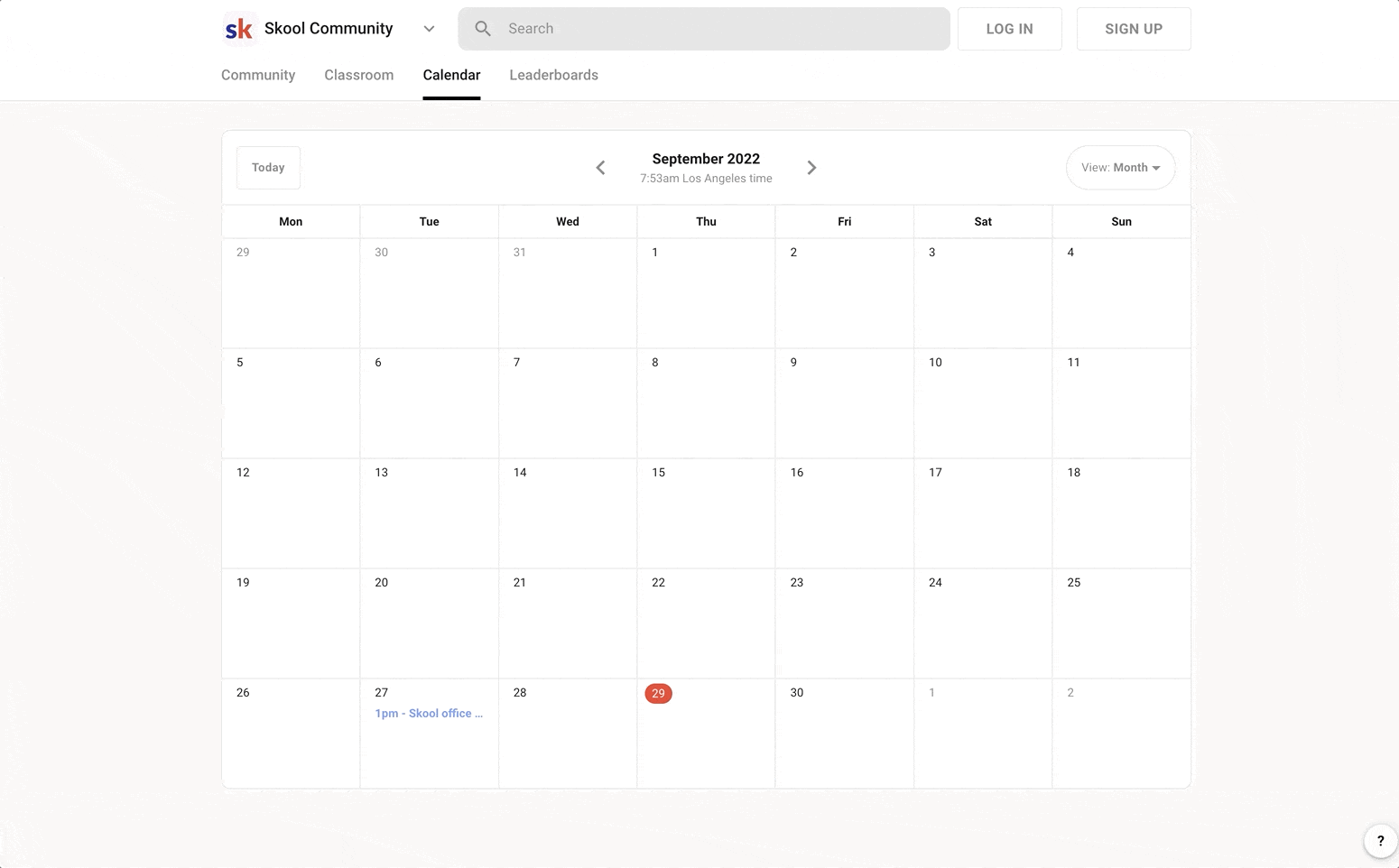Screen dimensions: 1399x868
Task: Select highlighted date 29 in calendar
Action: click(658, 693)
